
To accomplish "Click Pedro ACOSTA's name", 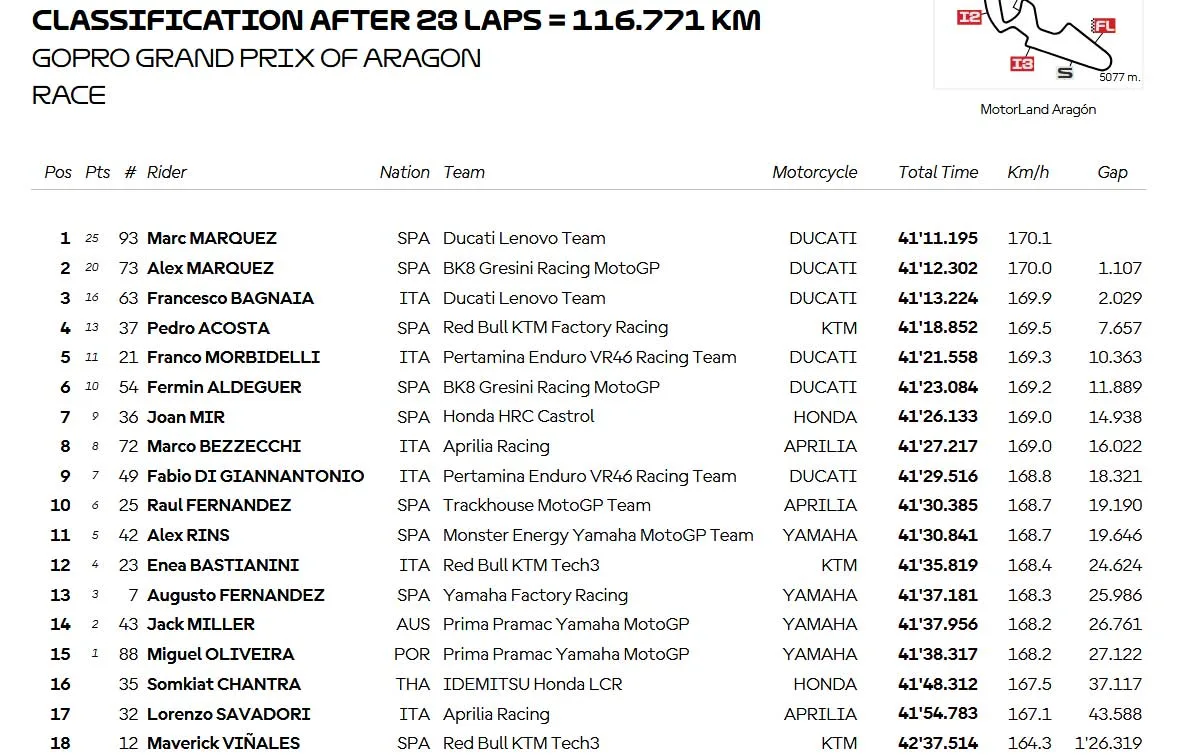I will [208, 328].
